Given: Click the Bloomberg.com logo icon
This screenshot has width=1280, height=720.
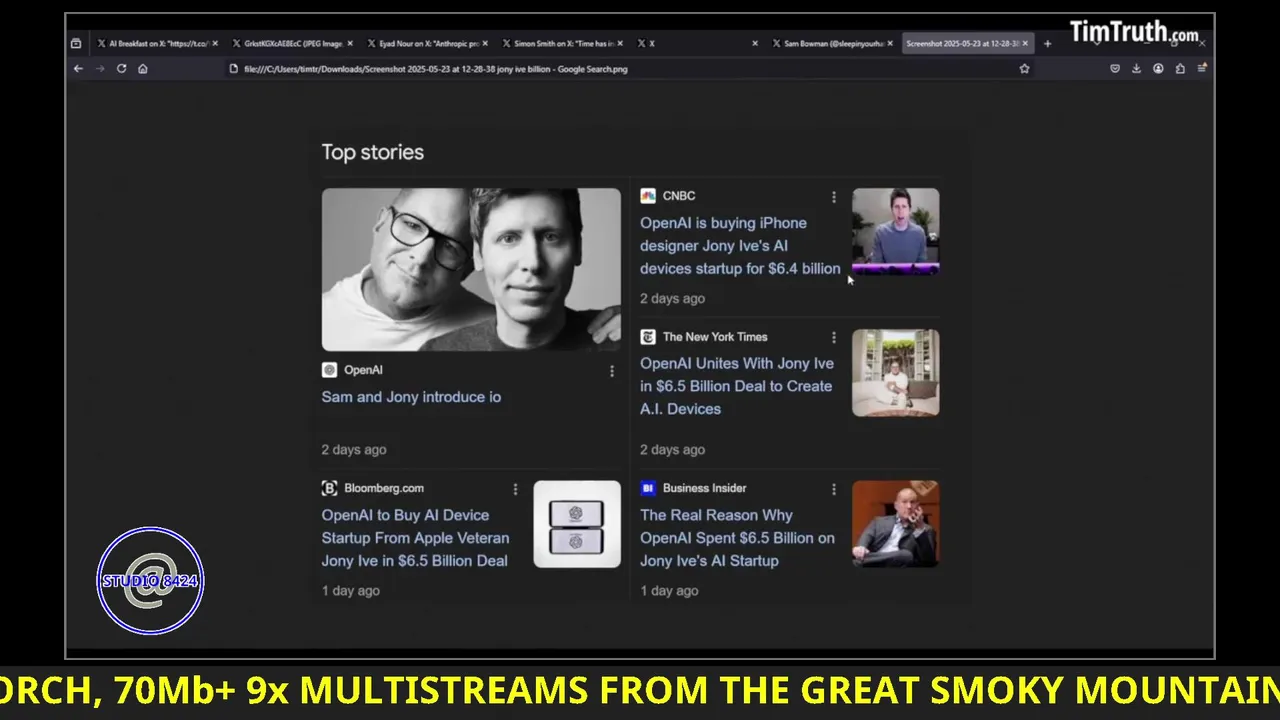Looking at the screenshot, I should (x=329, y=488).
